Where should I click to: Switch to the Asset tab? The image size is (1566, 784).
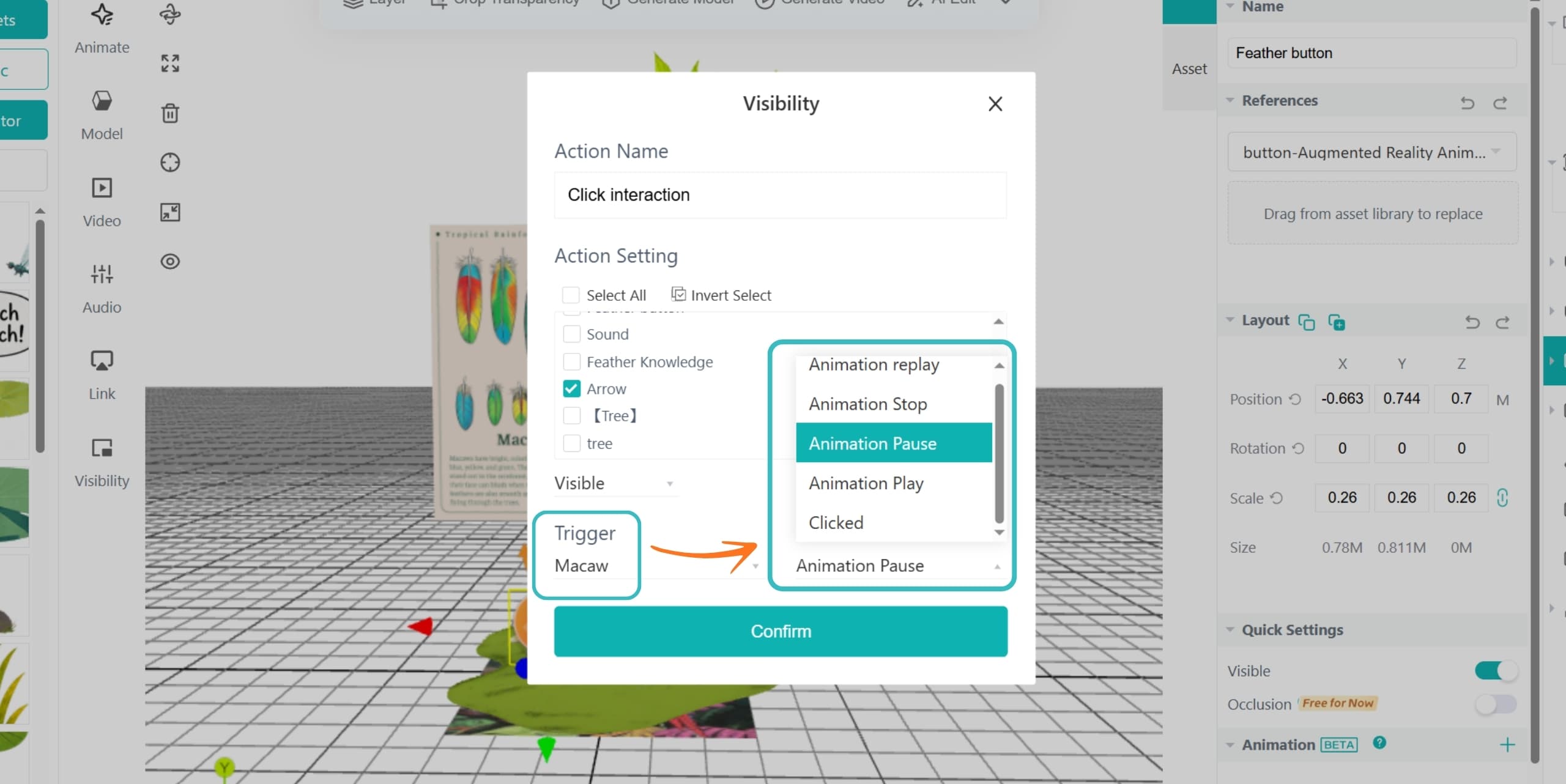pos(1189,68)
